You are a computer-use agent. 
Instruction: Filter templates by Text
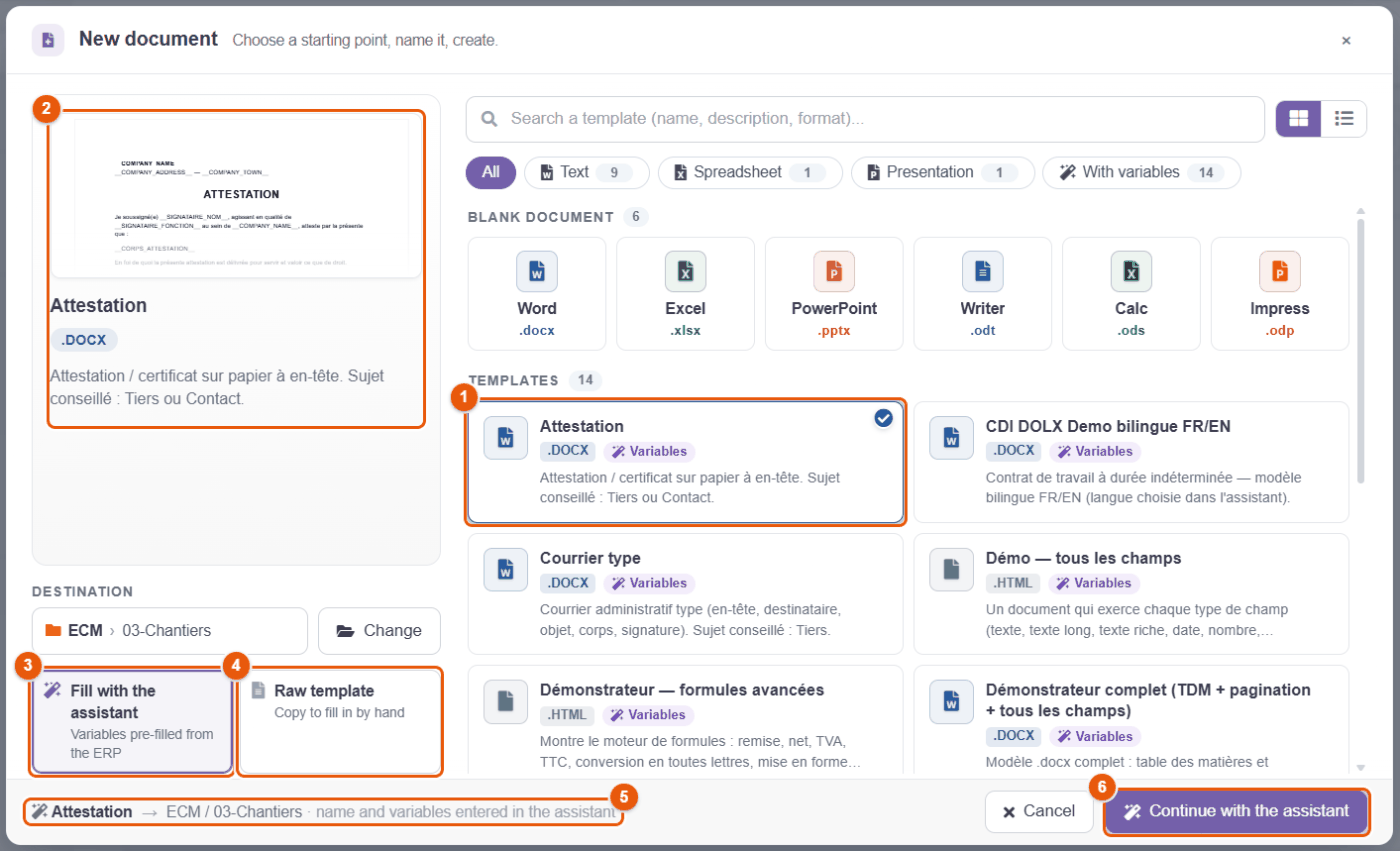(x=587, y=172)
